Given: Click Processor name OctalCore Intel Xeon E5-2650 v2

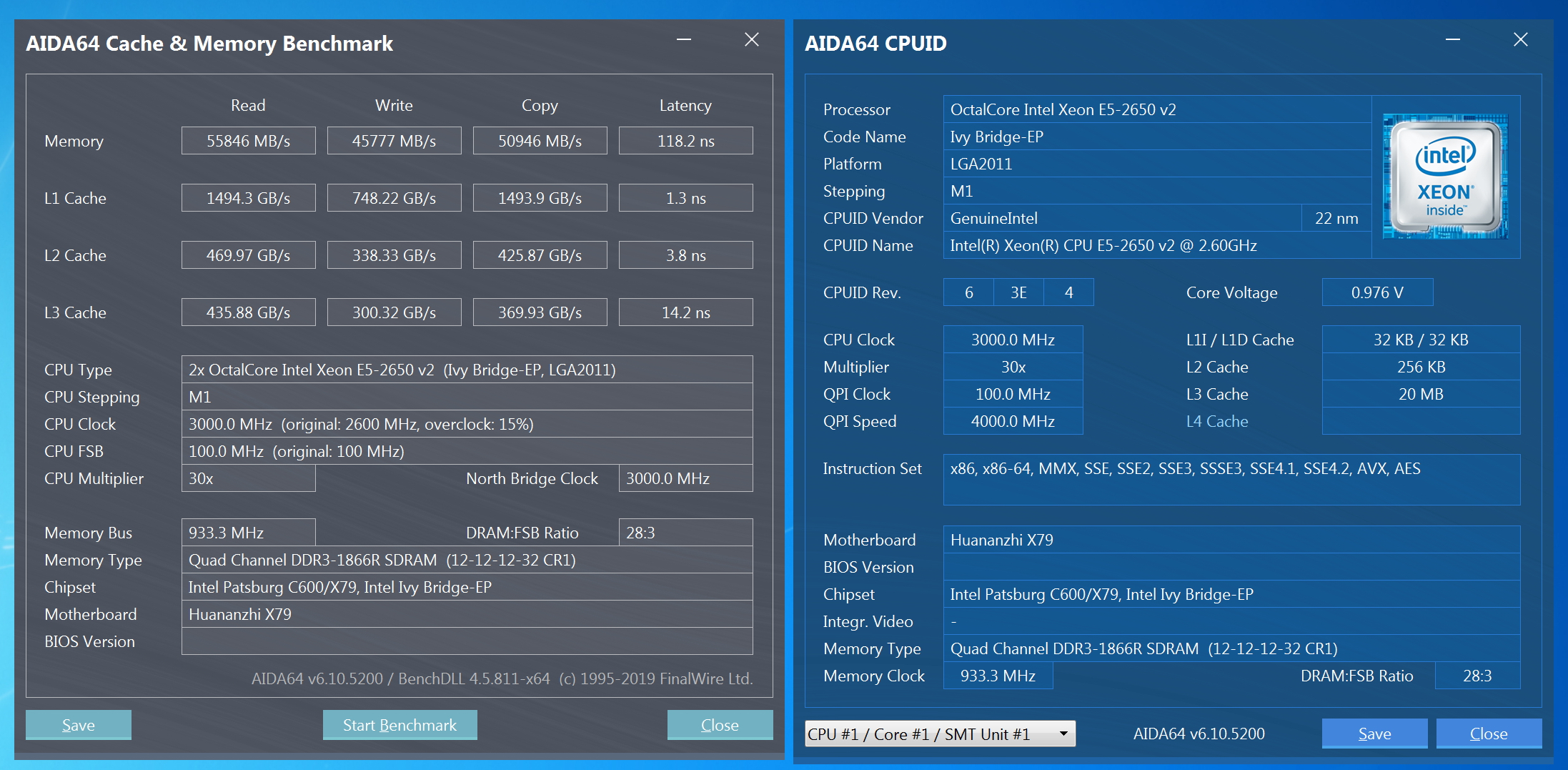Looking at the screenshot, I should click(1157, 109).
